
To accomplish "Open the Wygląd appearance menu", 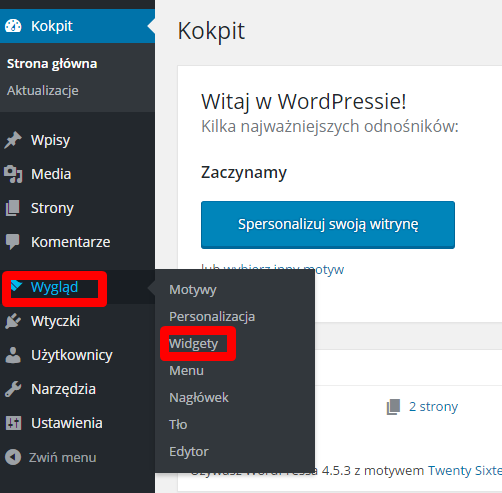I will pos(54,287).
